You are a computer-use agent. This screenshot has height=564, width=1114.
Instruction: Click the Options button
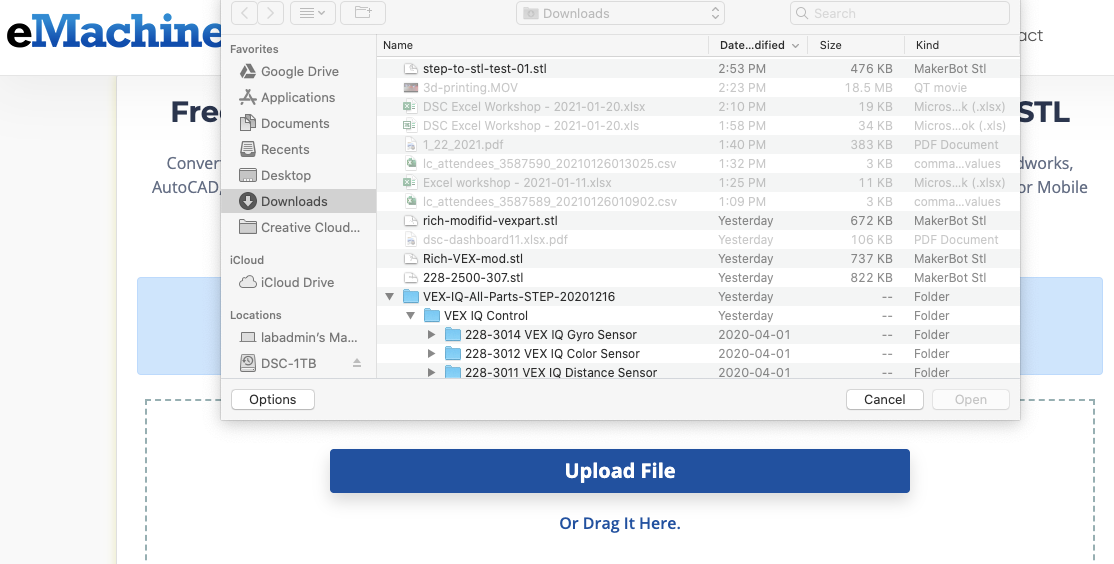(x=272, y=400)
